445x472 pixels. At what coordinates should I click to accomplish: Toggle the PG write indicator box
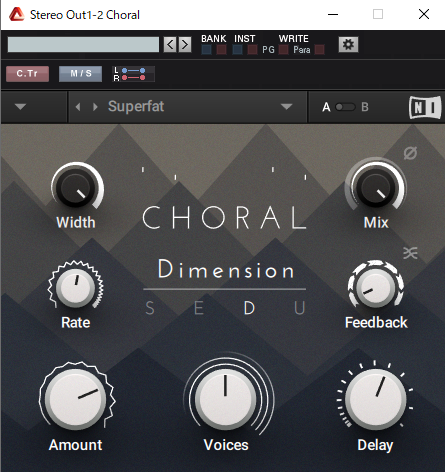(x=283, y=50)
